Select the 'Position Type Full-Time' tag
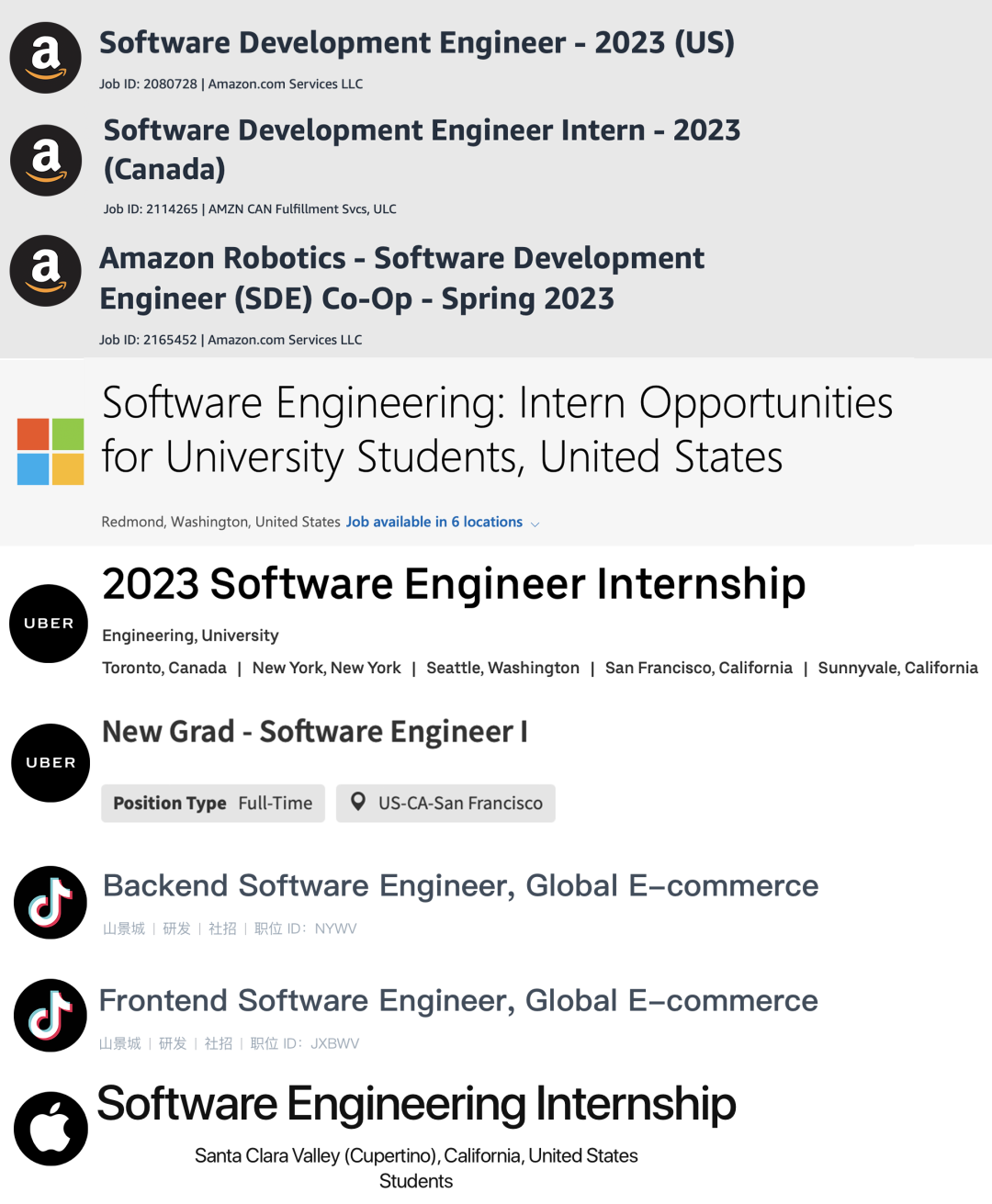This screenshot has width=992, height=1204. 213,803
